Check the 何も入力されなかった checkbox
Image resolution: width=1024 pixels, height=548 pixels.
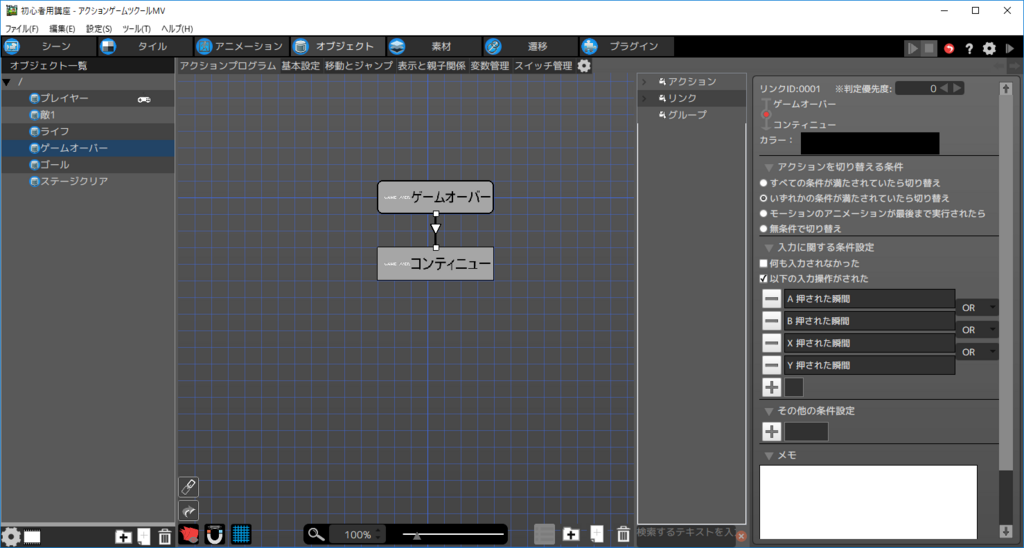[x=763, y=263]
